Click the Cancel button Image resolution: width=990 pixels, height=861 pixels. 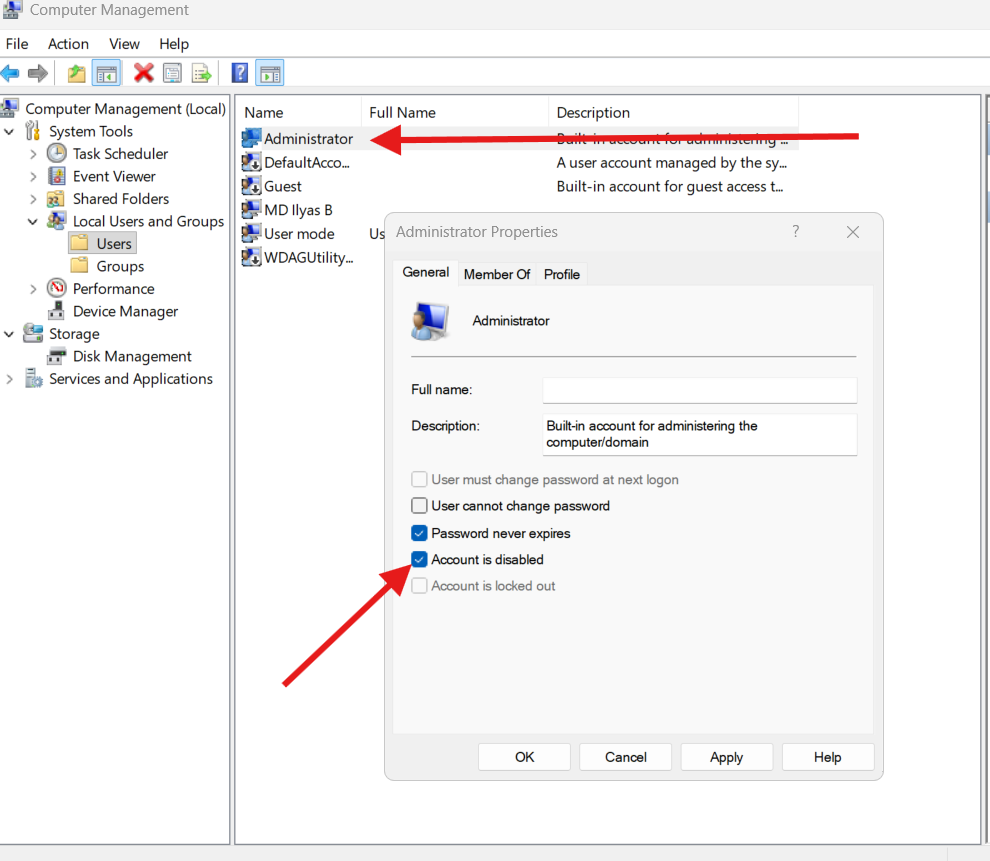tap(625, 756)
